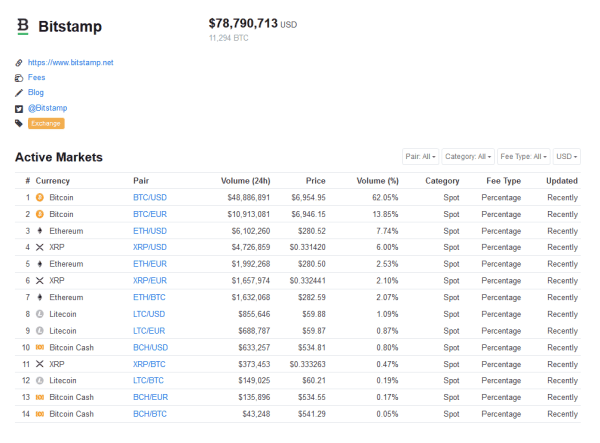Click the pencil icon next to Blog

click(19, 93)
